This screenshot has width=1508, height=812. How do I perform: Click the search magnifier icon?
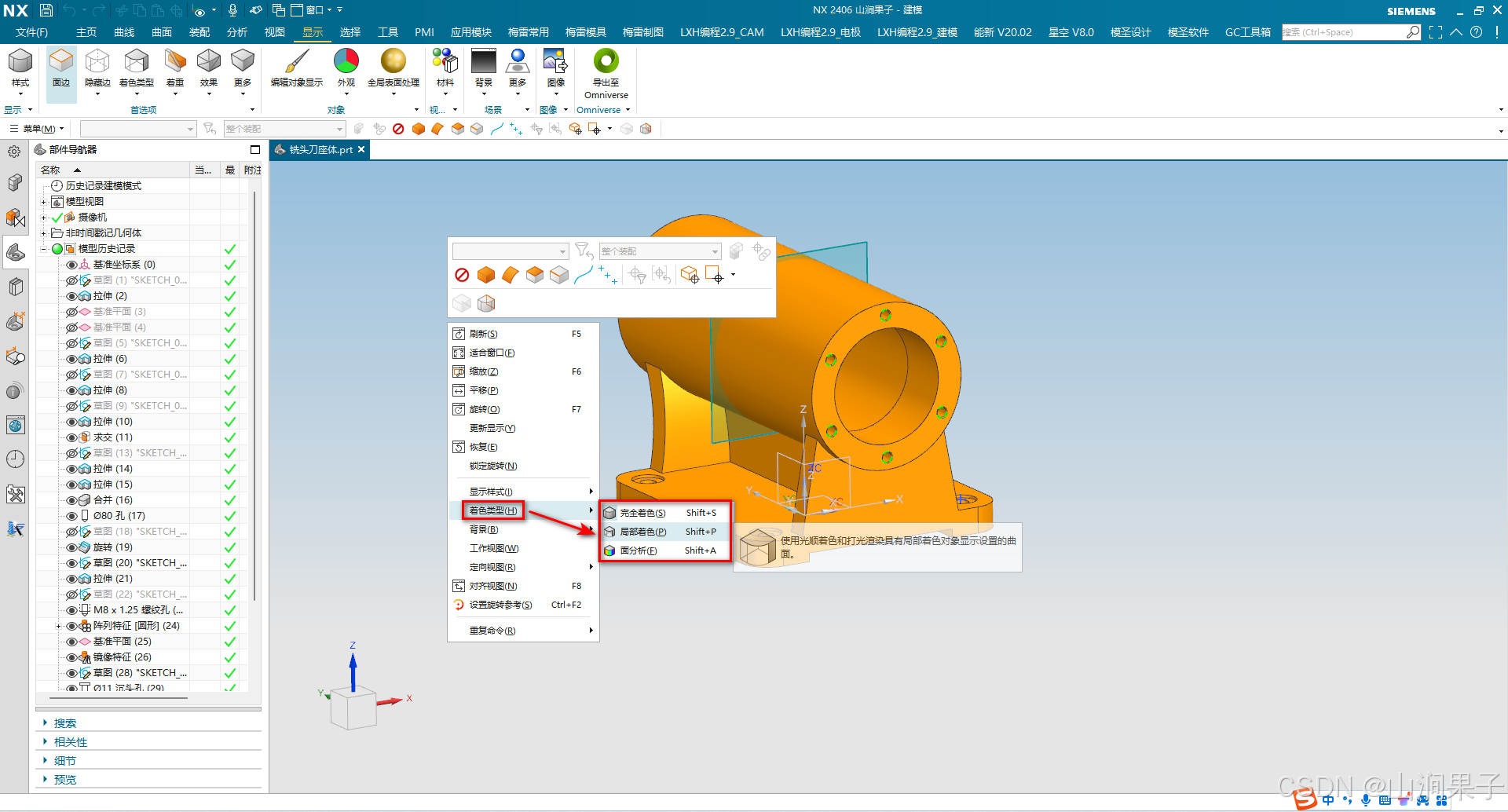click(1413, 32)
